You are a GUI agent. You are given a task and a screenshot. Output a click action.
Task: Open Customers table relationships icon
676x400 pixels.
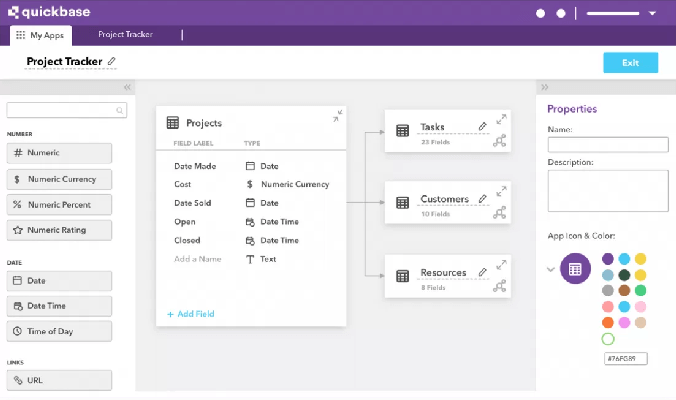click(499, 212)
